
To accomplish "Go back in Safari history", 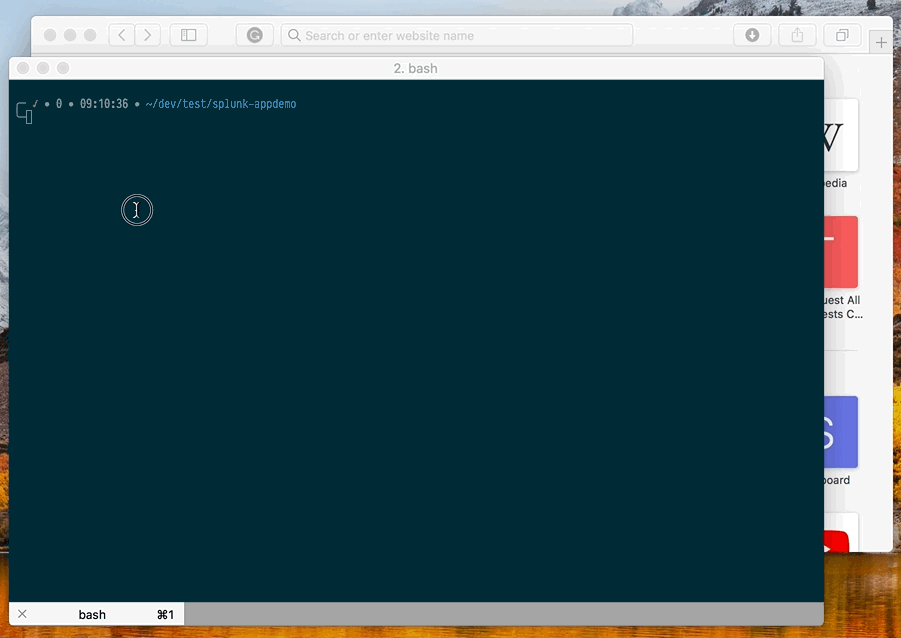I will 122,35.
